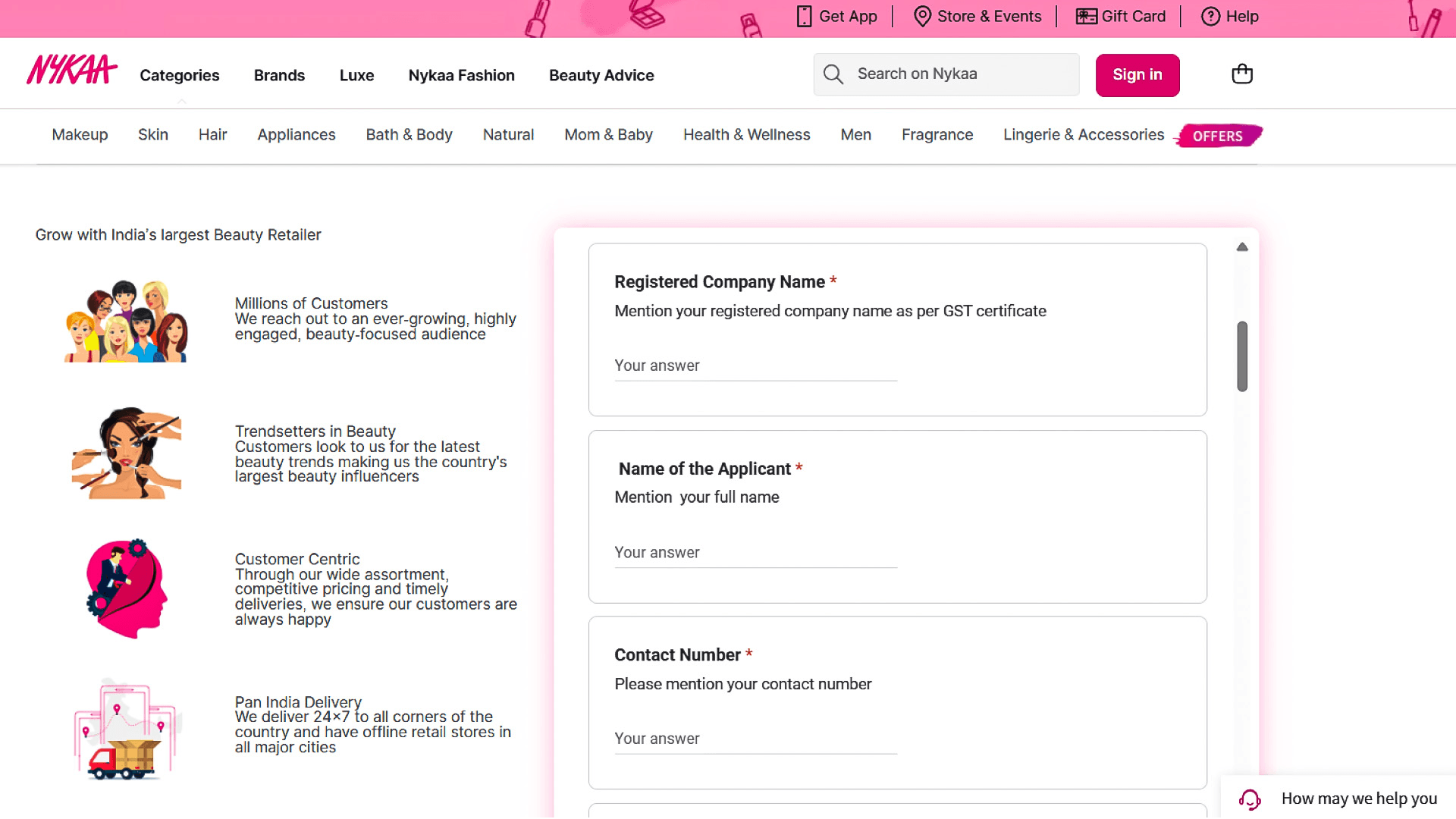The height and width of the screenshot is (819, 1456).
Task: Click the Nykaa logo
Action: [72, 71]
